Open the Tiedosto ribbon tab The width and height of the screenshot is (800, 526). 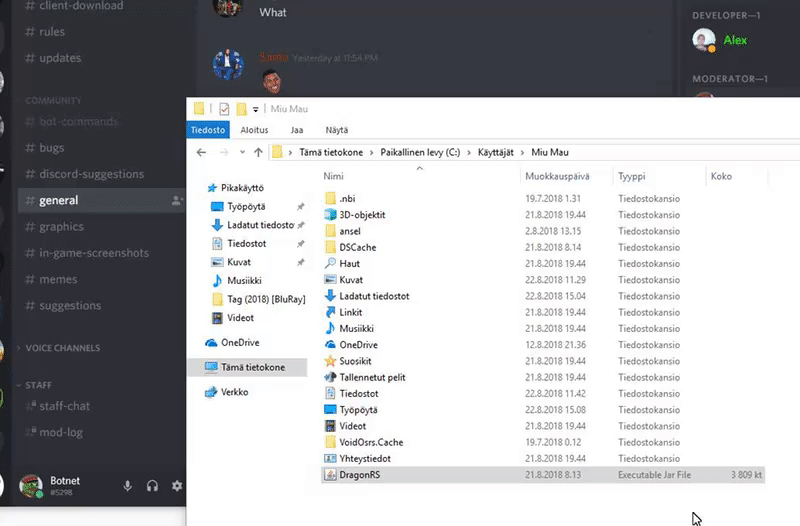coord(208,130)
